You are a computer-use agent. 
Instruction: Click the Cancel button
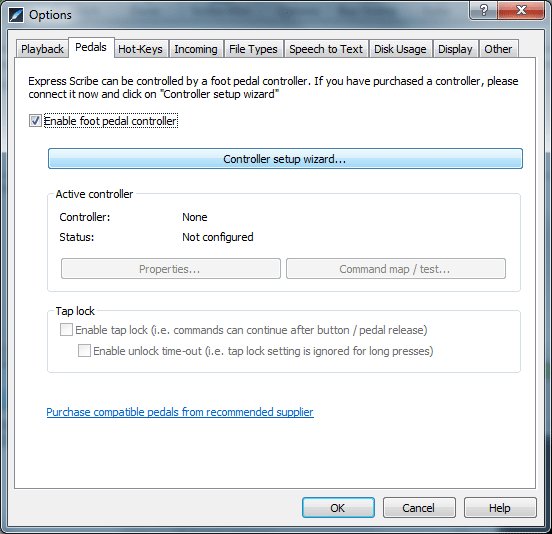[x=419, y=508]
